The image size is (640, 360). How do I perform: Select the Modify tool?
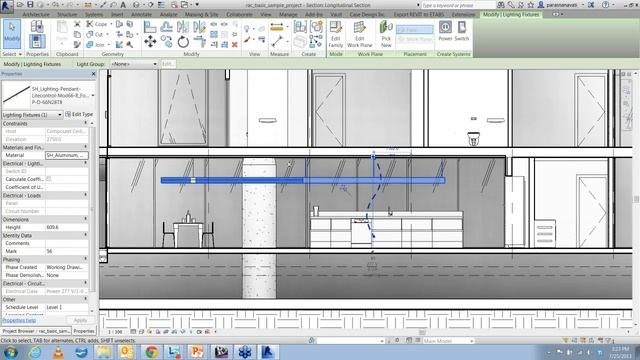pyautogui.click(x=12, y=34)
